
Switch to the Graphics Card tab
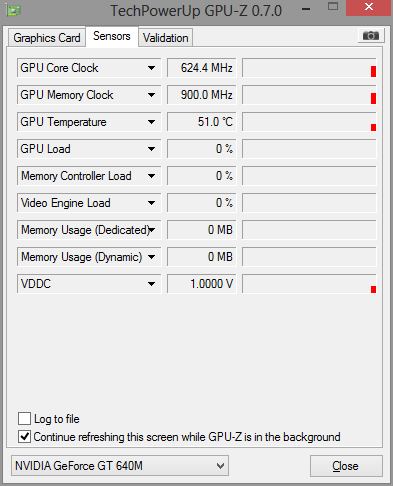click(47, 38)
